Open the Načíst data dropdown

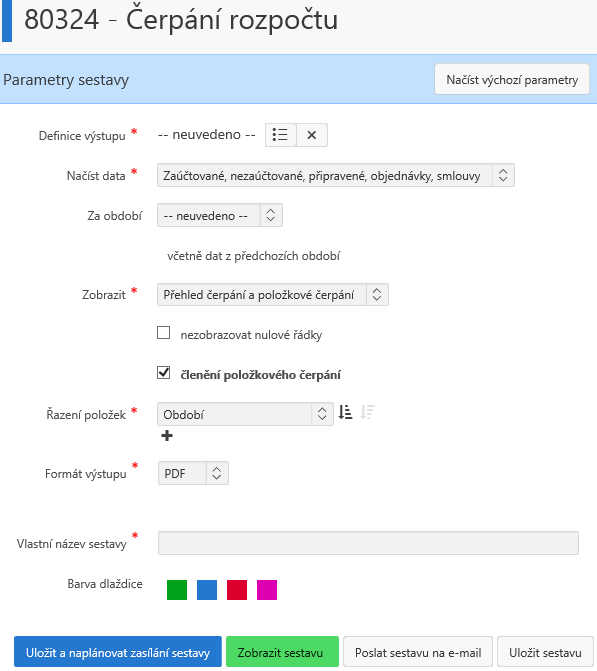336,175
